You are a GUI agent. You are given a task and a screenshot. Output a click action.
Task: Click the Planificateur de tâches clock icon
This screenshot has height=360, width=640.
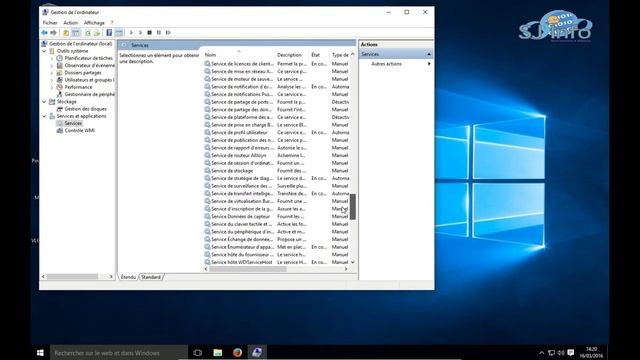[60, 58]
